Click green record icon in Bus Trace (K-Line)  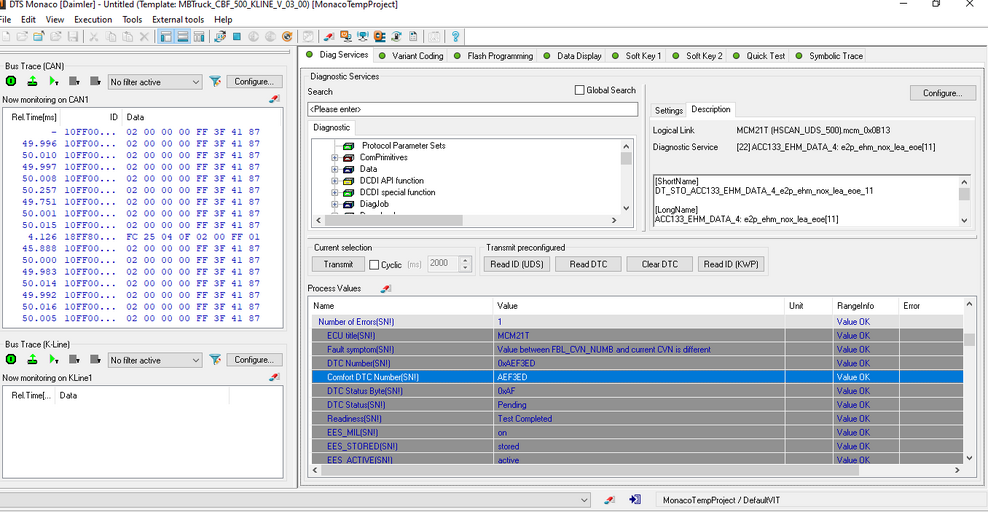pos(11,359)
